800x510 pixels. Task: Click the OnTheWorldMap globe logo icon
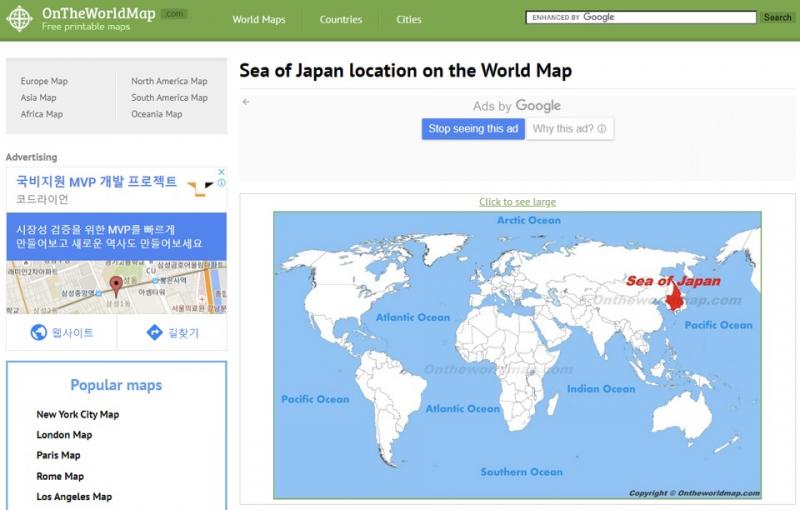click(19, 19)
